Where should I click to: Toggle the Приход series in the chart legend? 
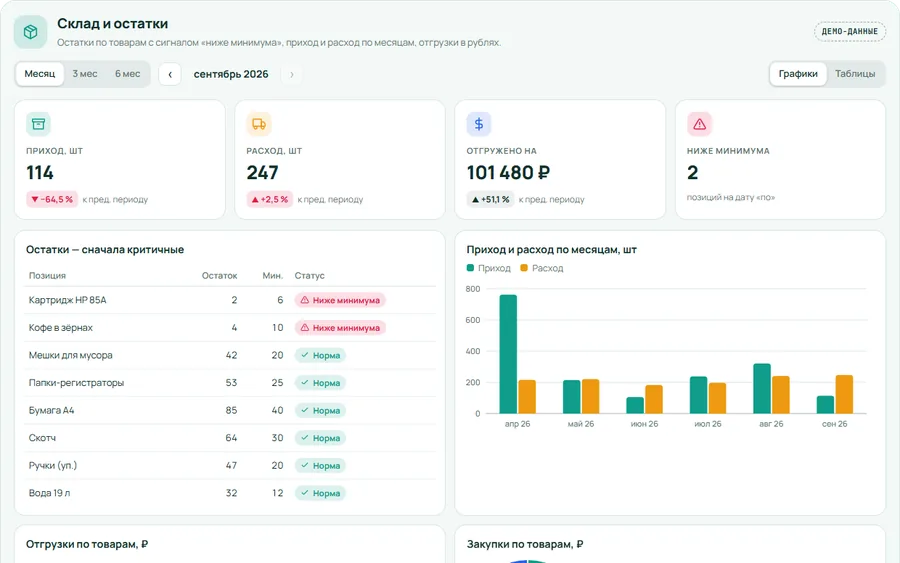[488, 268]
